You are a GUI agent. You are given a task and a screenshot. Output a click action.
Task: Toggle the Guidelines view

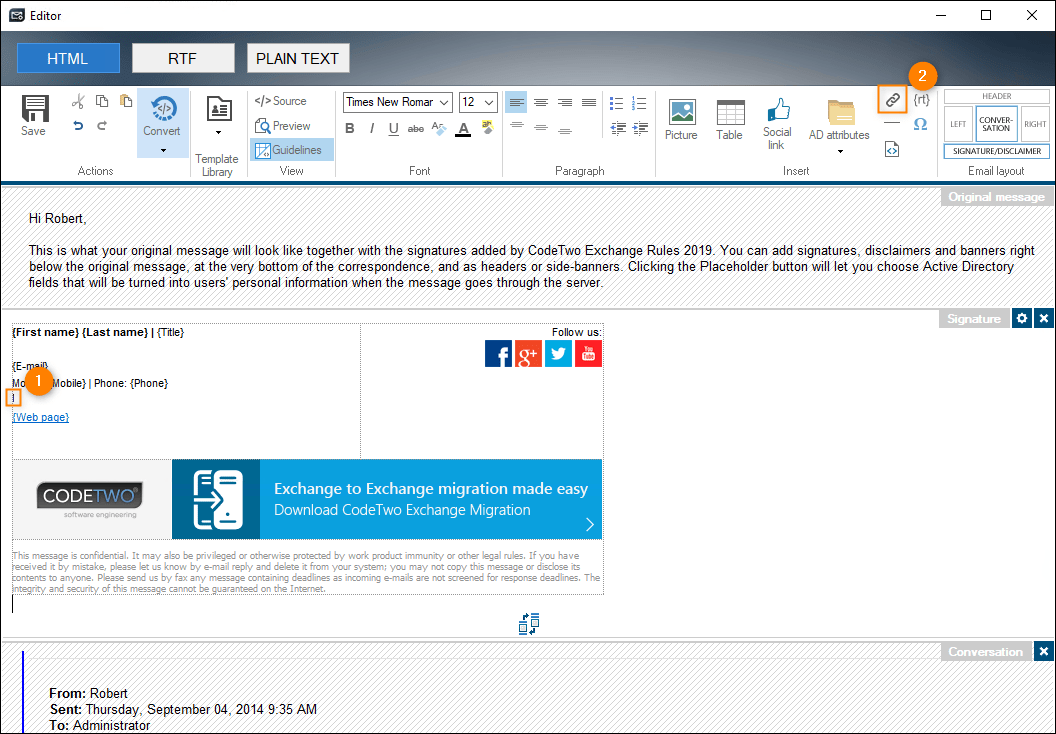click(289, 148)
